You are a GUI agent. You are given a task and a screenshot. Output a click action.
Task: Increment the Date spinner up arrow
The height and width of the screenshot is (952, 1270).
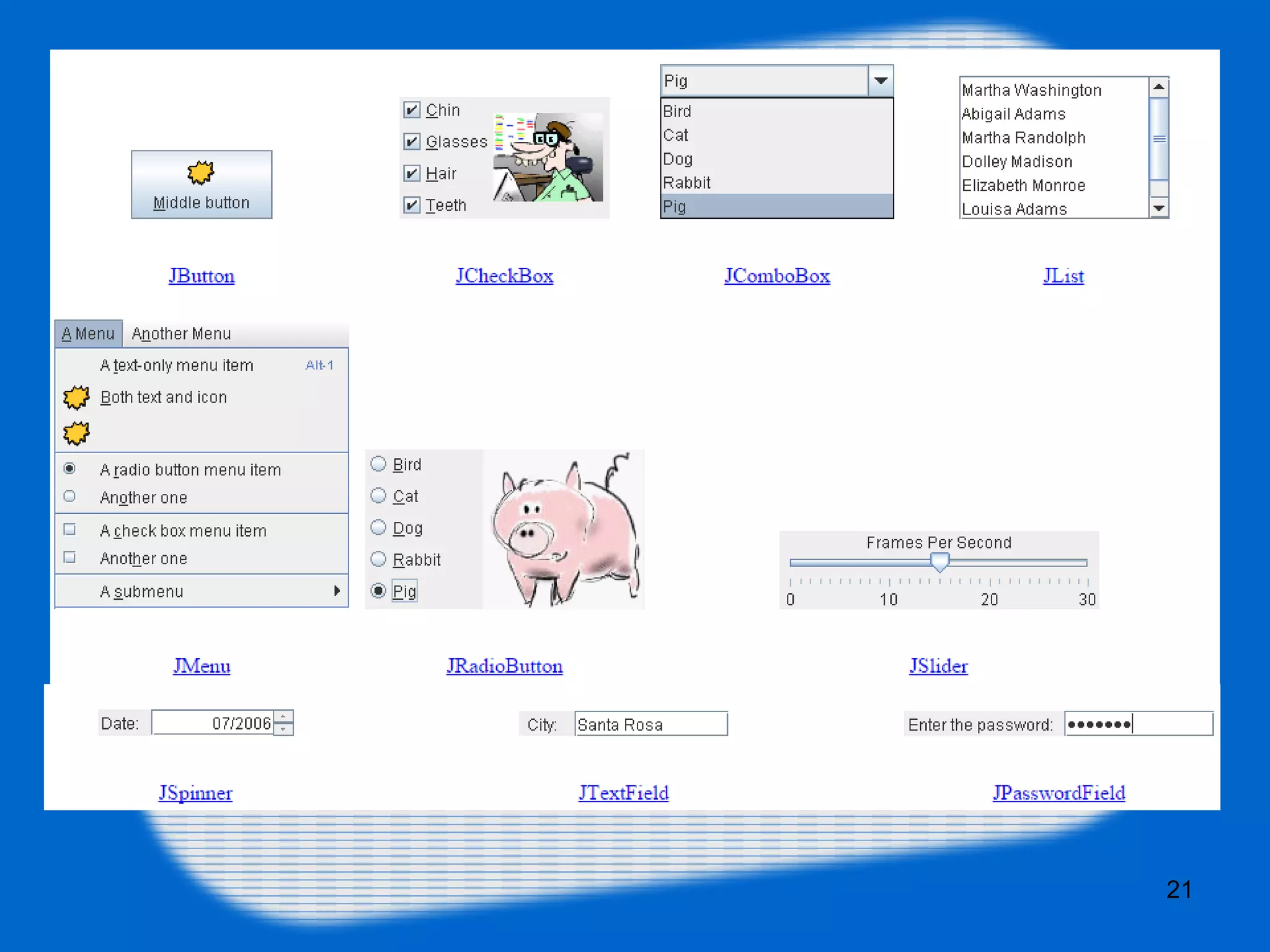pos(283,716)
